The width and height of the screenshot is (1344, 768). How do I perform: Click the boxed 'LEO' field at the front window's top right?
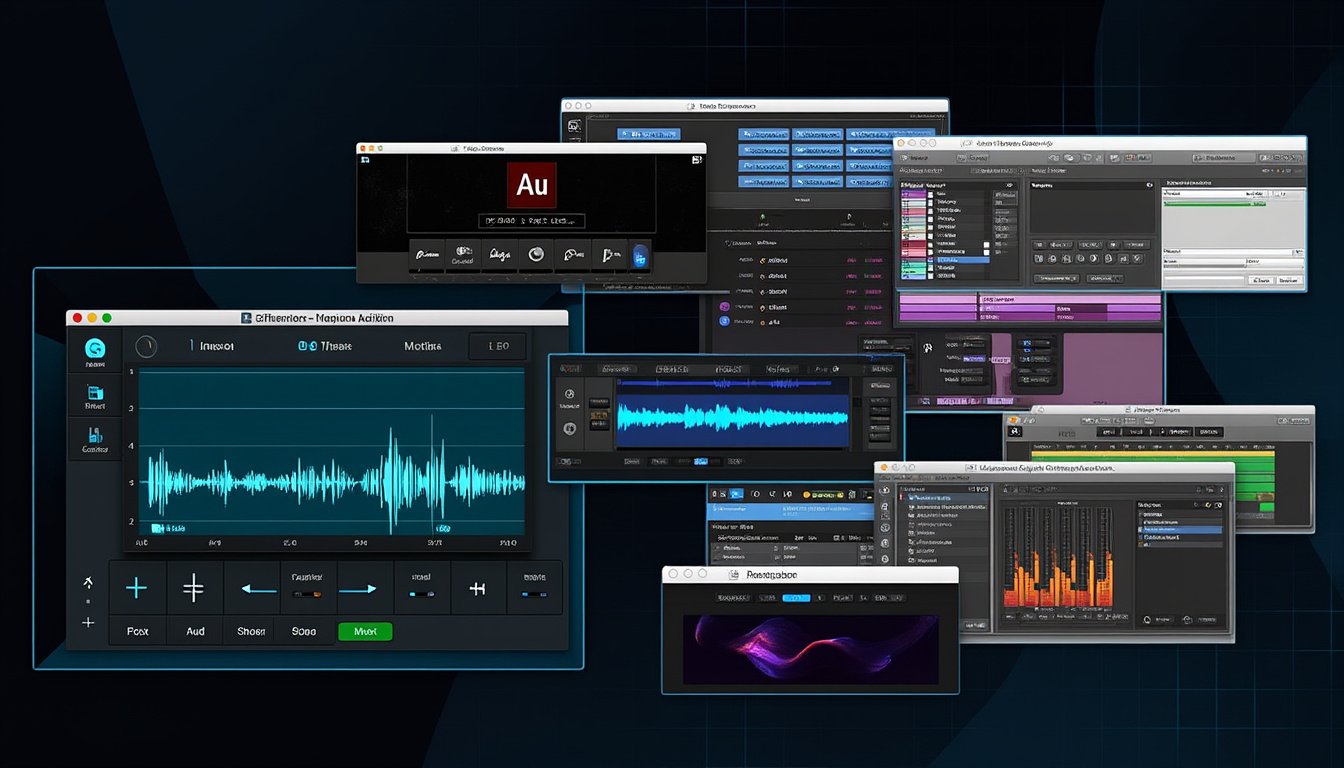[x=497, y=347]
